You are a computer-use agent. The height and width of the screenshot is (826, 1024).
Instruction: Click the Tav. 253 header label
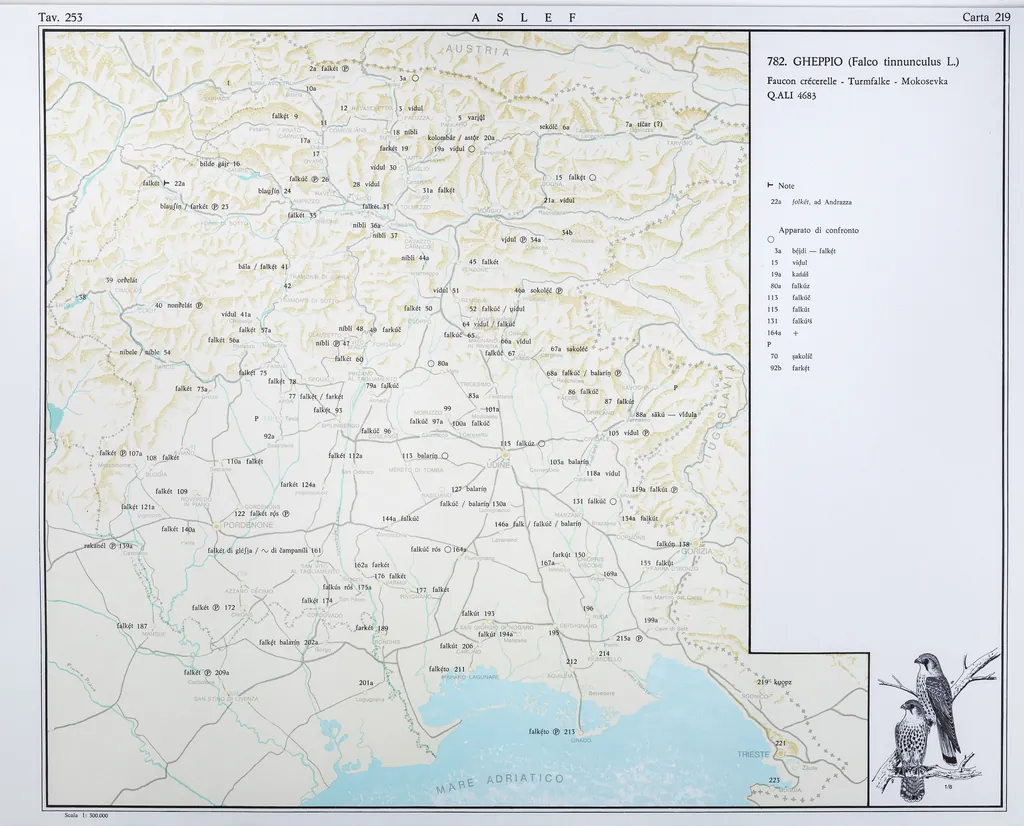pos(60,17)
